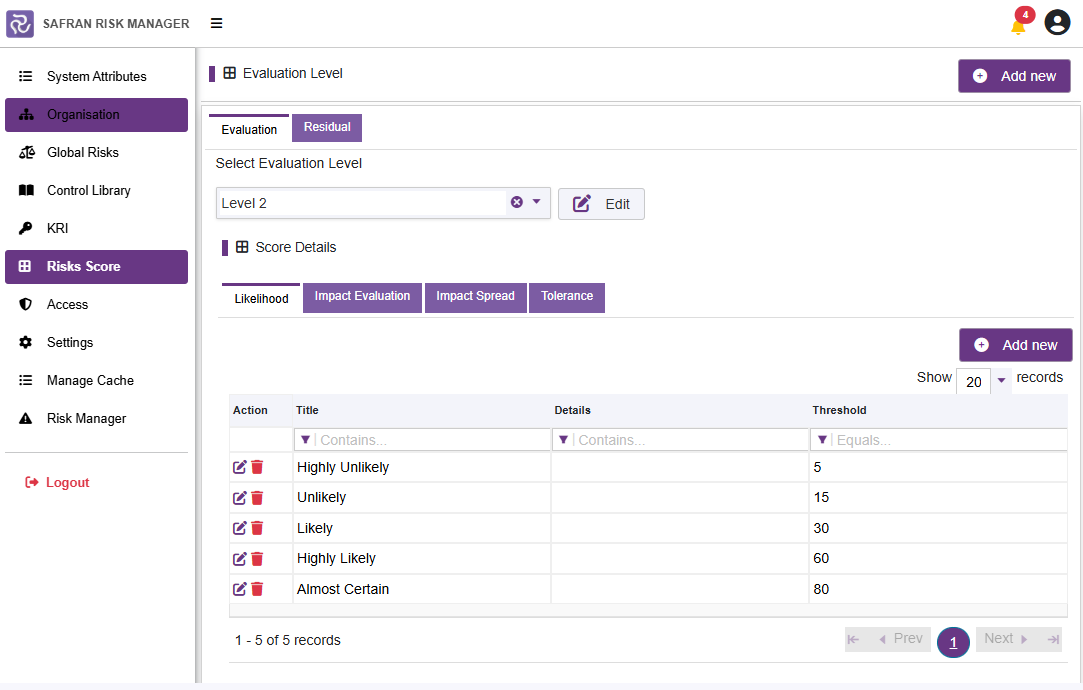1083x690 pixels.
Task: Click the Prev page button
Action: [901, 639]
